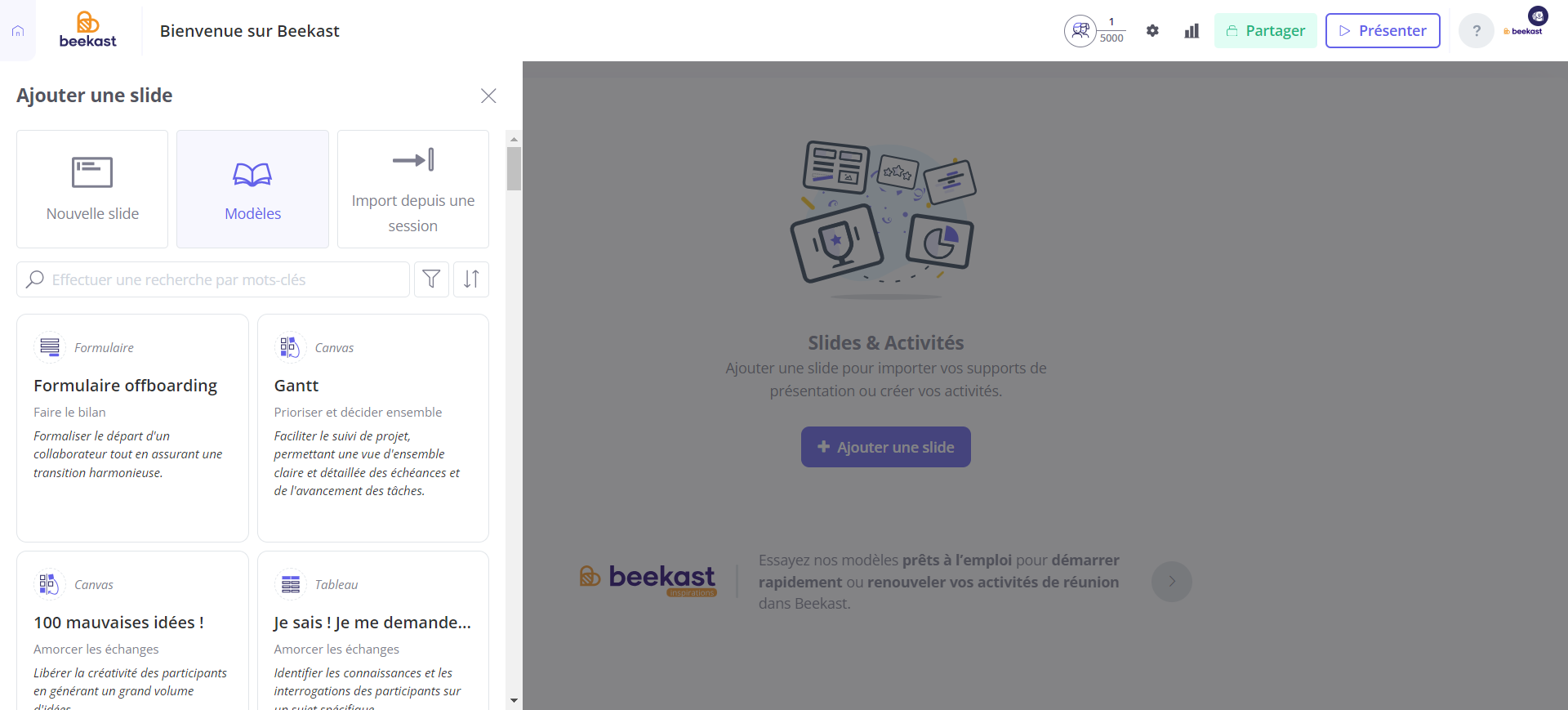Select the Modèles tab
1568x710 pixels.
pyautogui.click(x=252, y=189)
